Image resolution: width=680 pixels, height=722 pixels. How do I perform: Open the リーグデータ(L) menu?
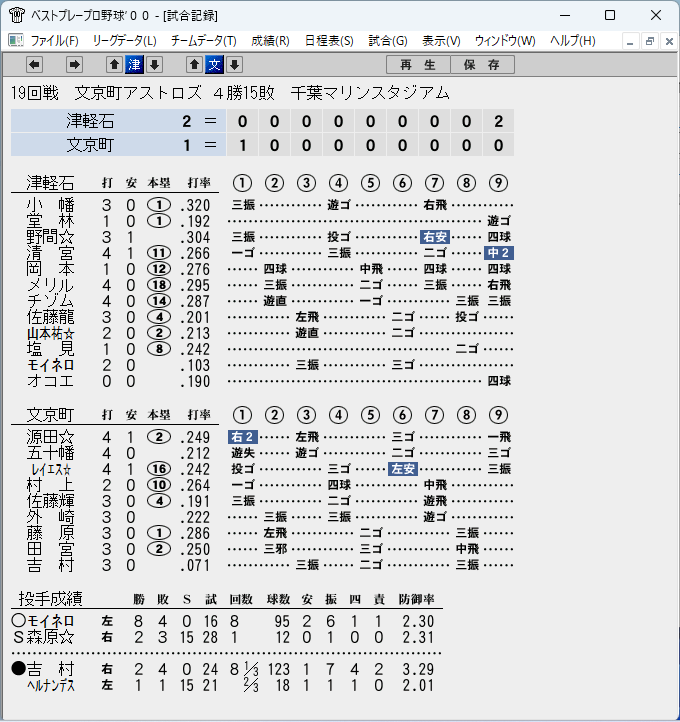(x=124, y=41)
